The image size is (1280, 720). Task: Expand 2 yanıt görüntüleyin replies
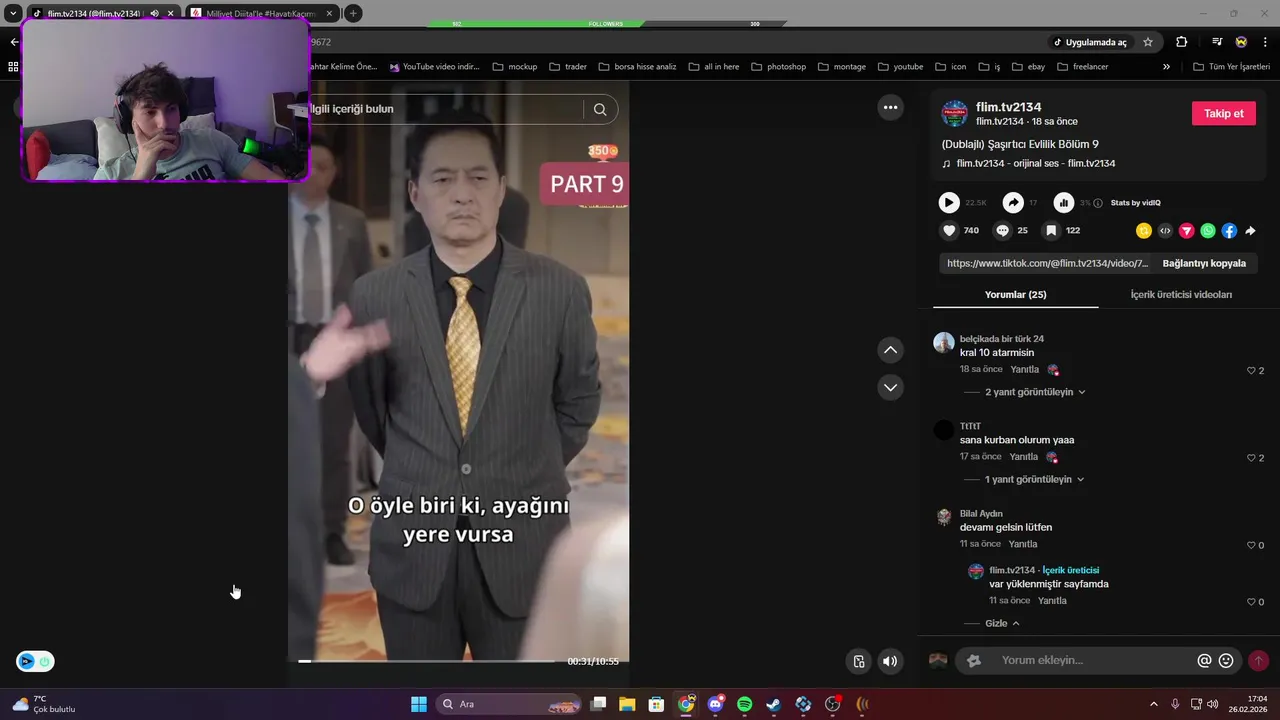1035,392
